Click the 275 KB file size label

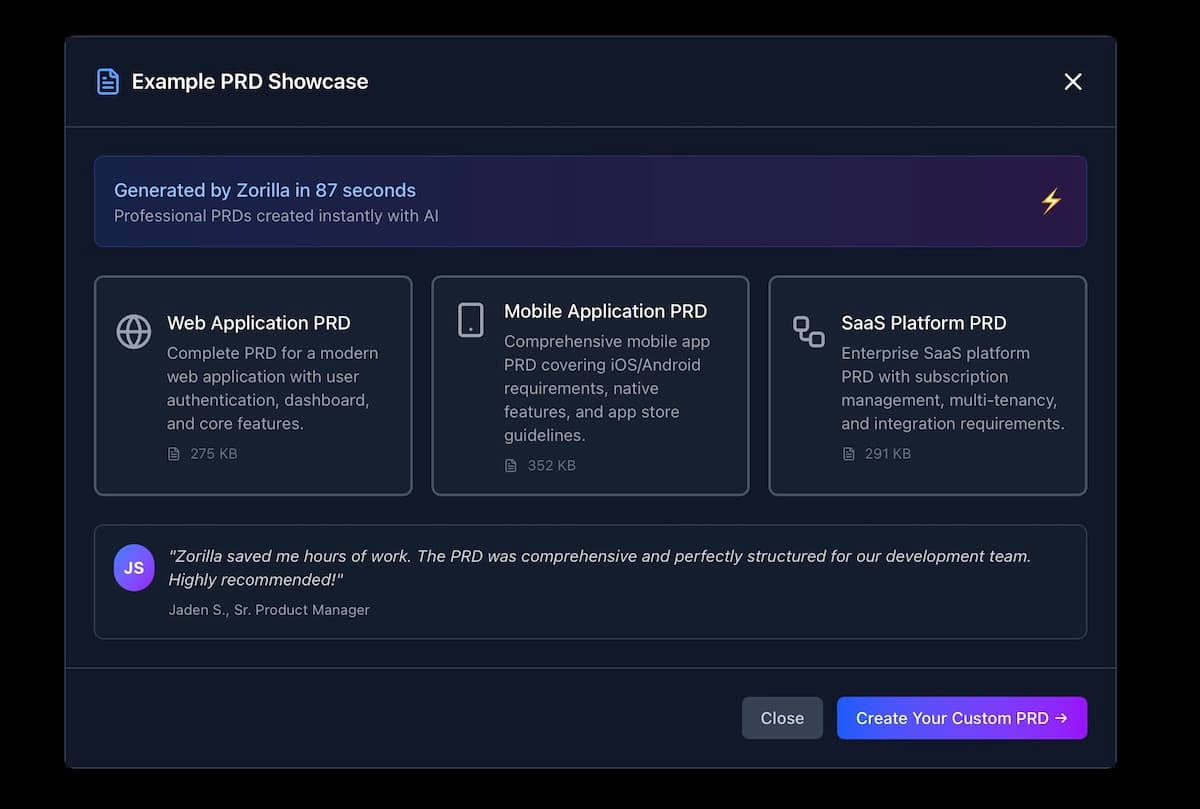click(x=214, y=454)
